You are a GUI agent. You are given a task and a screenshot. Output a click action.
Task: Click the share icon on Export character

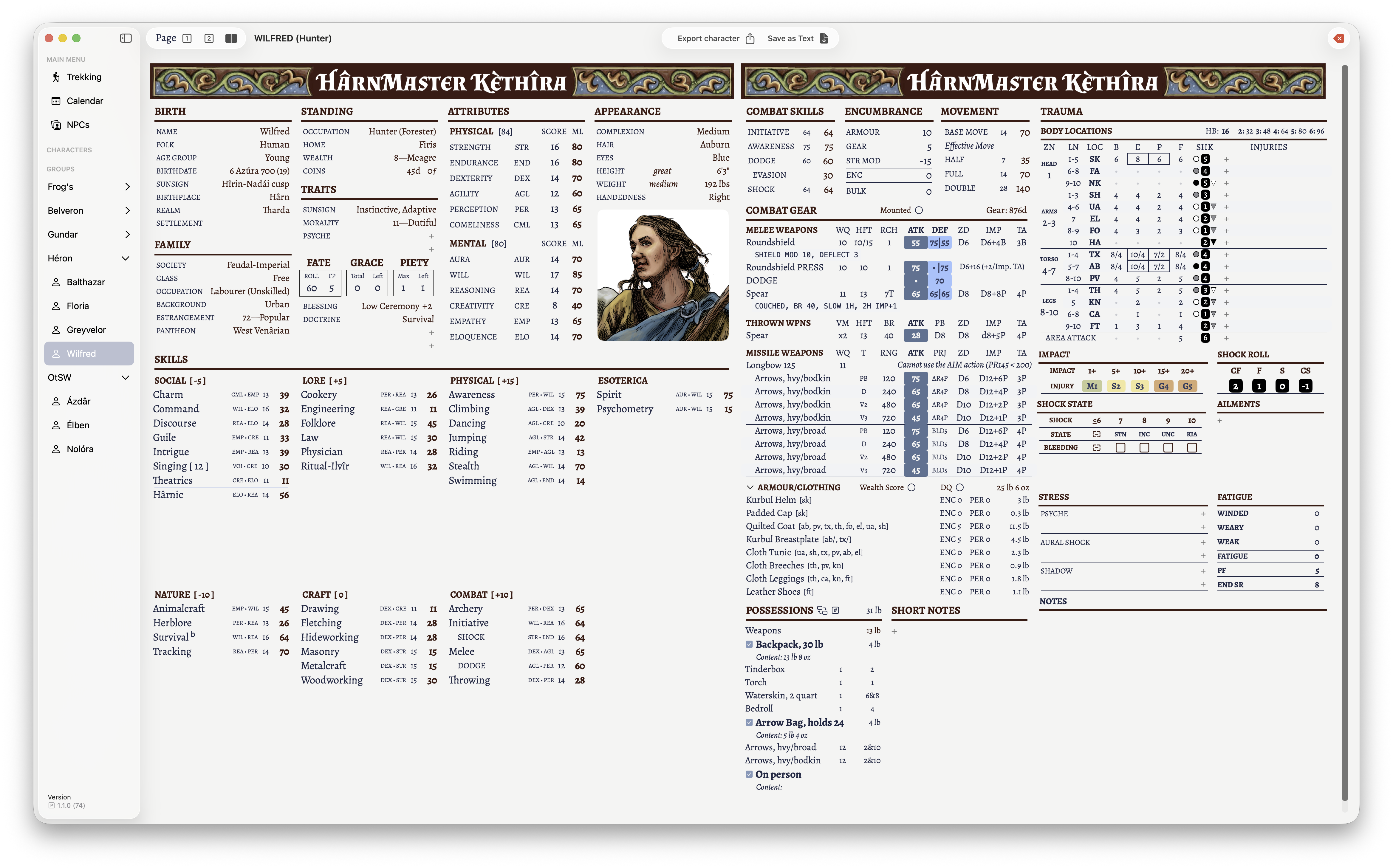[750, 38]
